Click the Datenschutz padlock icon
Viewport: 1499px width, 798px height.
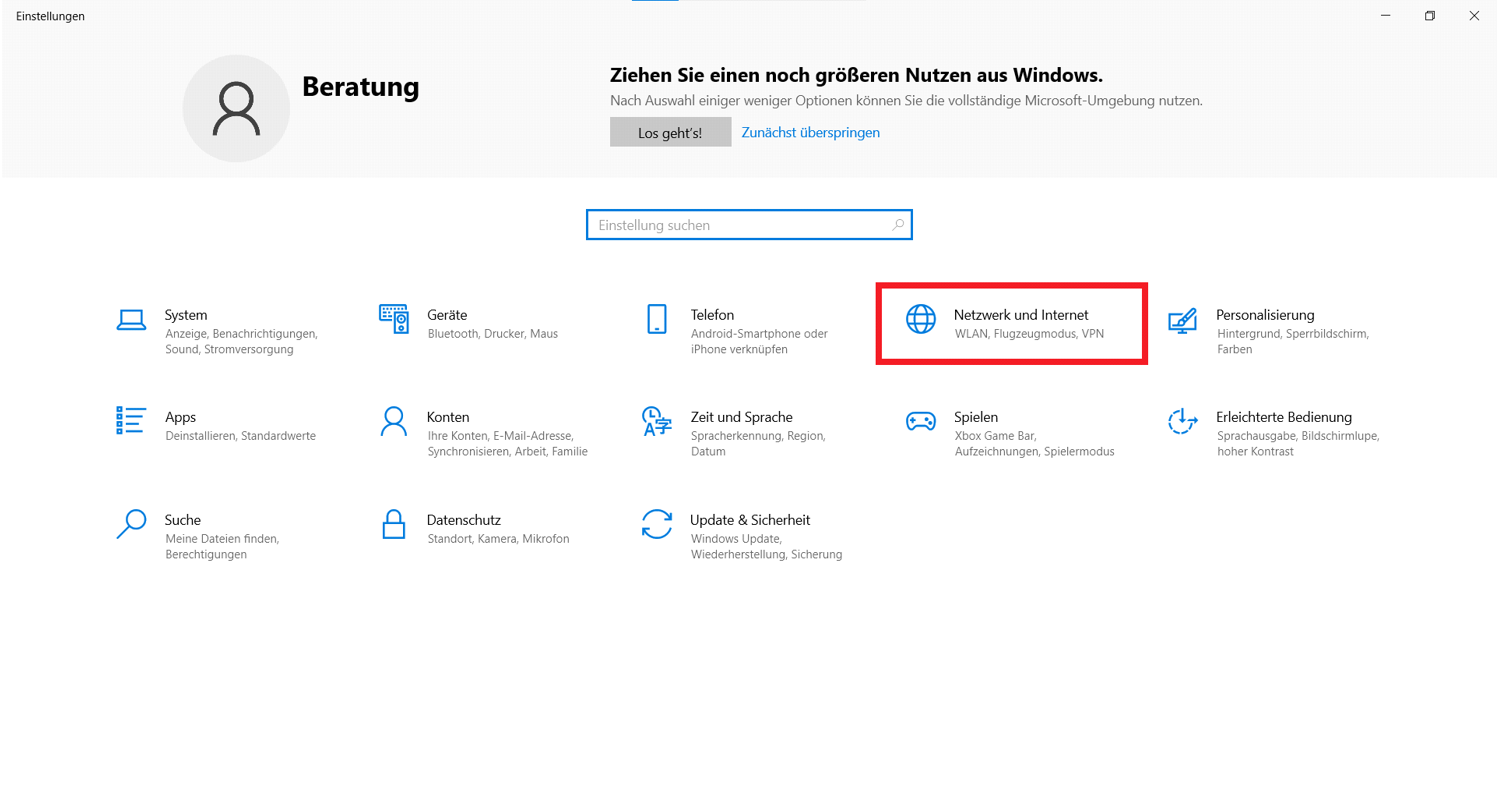point(394,523)
